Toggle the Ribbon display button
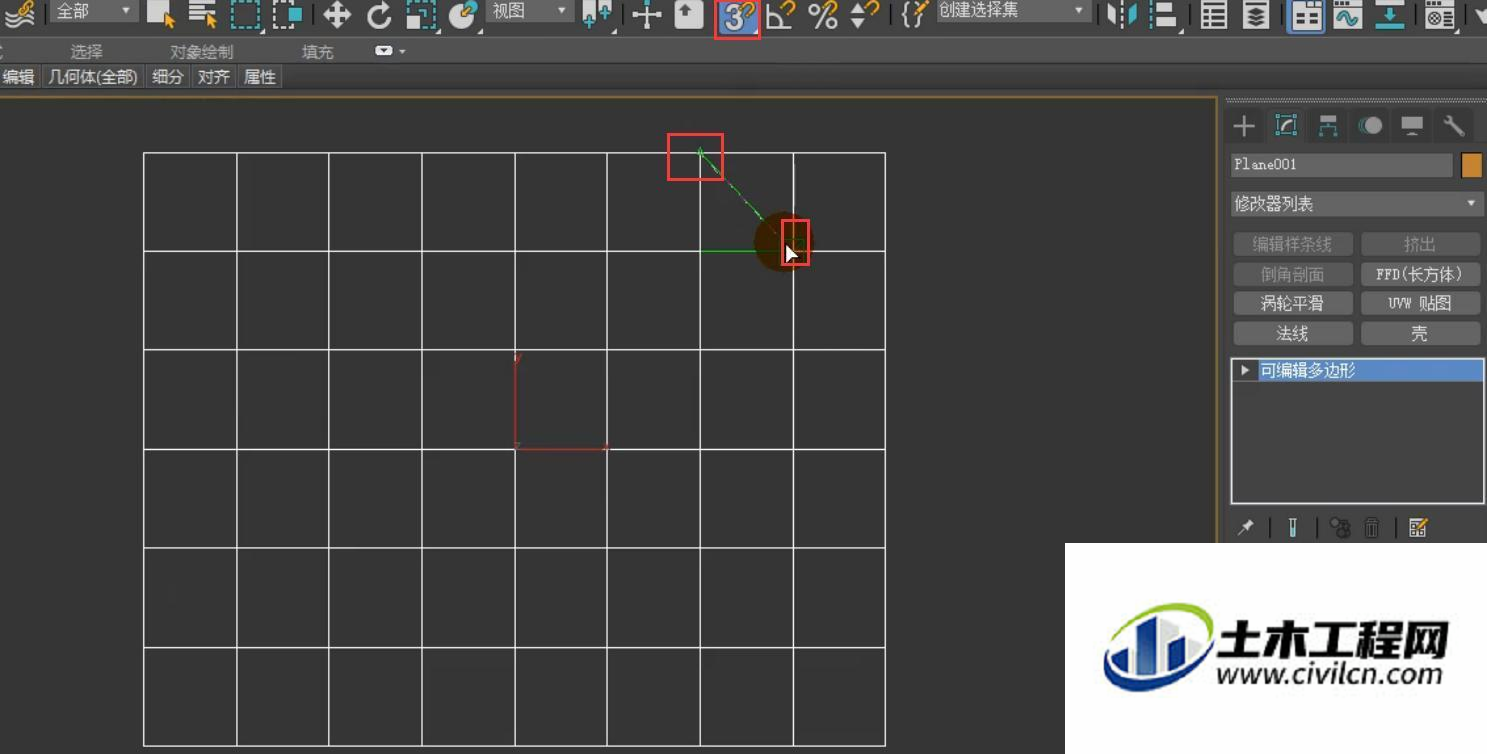The height and width of the screenshot is (754, 1487). (x=1305, y=15)
